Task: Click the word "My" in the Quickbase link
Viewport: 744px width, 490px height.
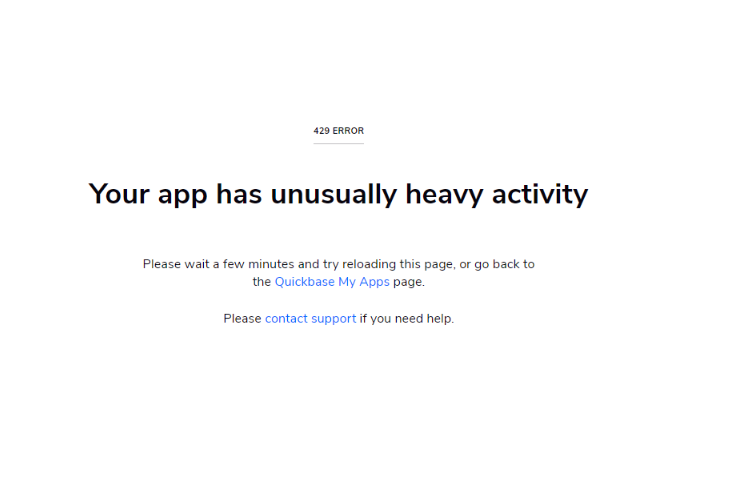Action: click(x=347, y=282)
